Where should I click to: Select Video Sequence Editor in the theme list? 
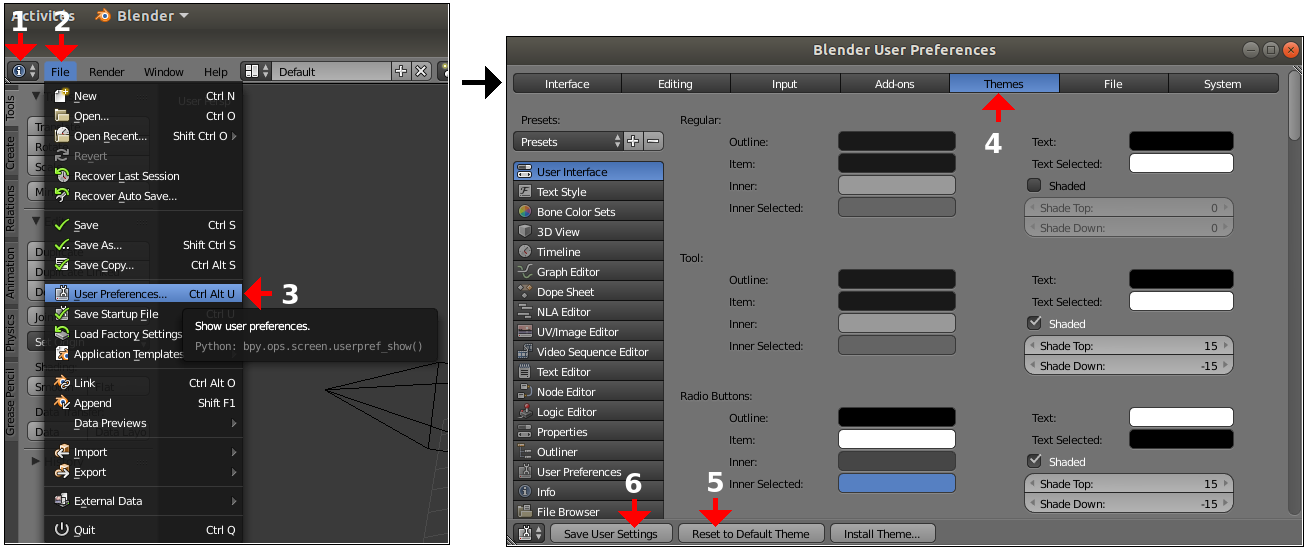588,351
